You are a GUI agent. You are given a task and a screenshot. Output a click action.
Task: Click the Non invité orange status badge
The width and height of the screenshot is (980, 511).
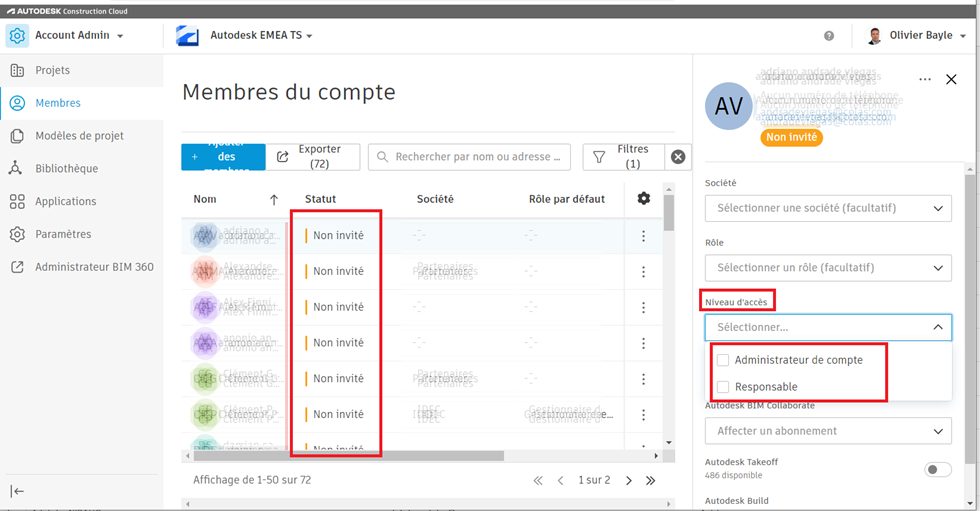pyautogui.click(x=791, y=137)
